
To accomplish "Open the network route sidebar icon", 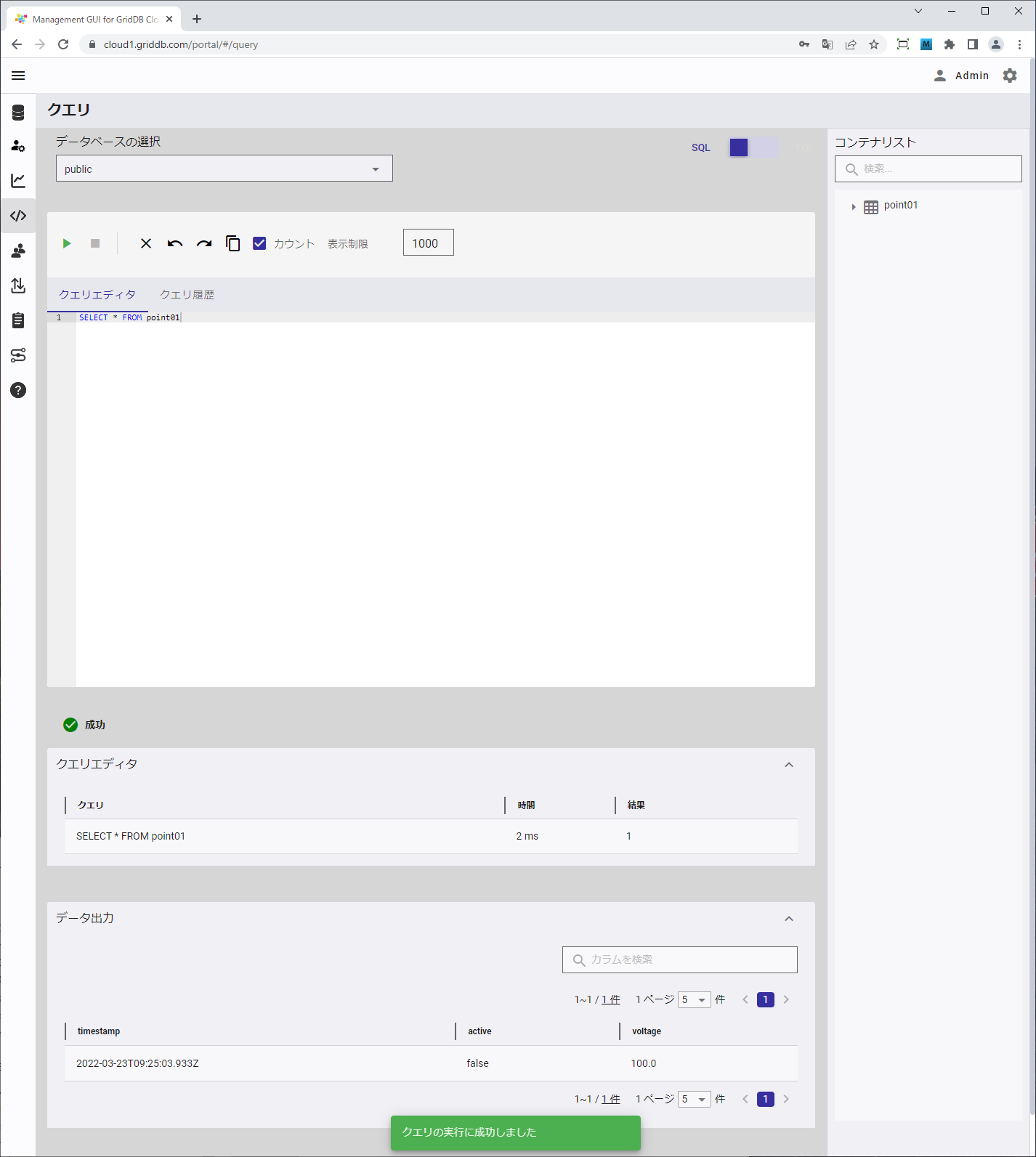I will pos(18,355).
